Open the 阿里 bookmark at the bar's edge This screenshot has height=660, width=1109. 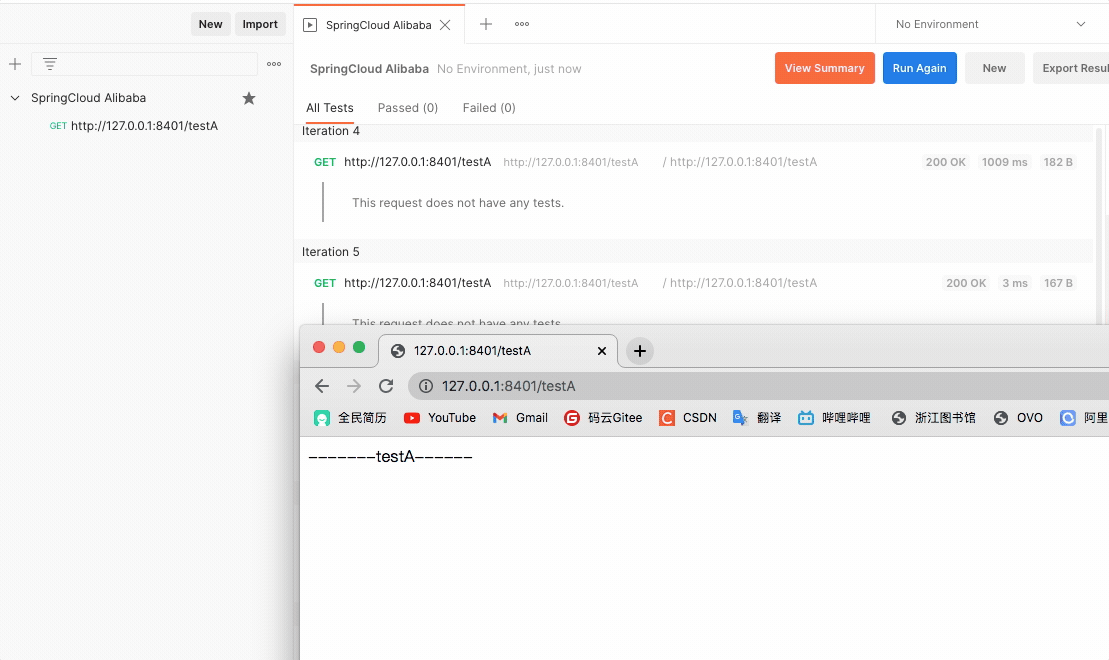click(1084, 418)
